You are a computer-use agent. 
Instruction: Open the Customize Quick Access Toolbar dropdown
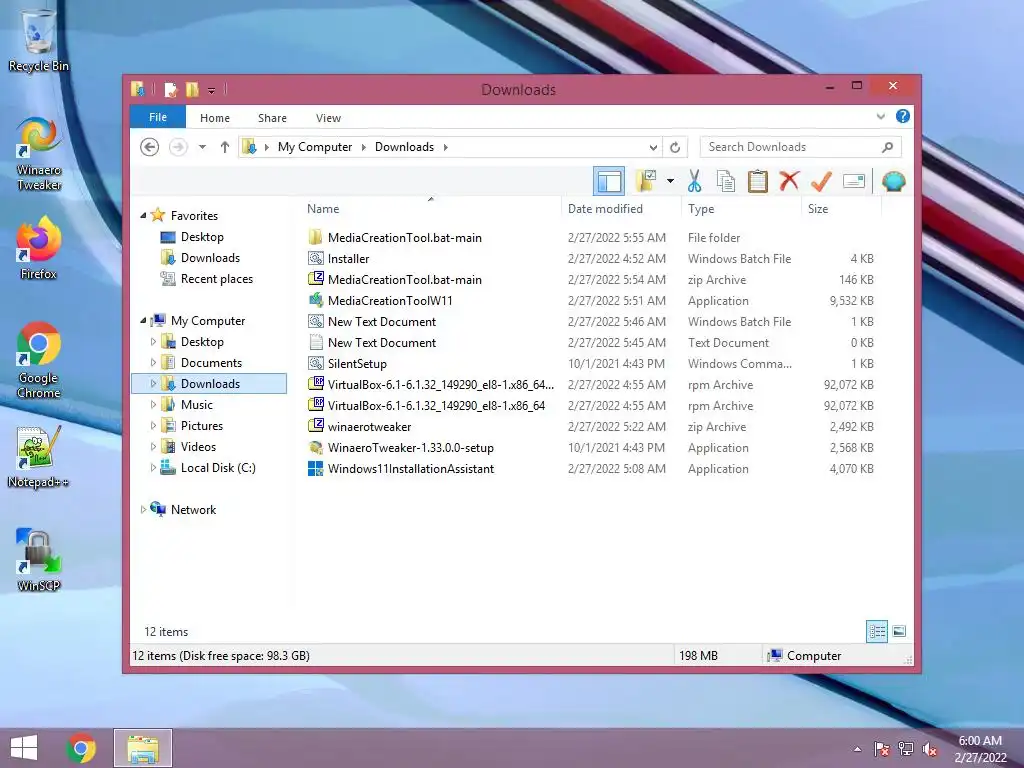point(212,90)
